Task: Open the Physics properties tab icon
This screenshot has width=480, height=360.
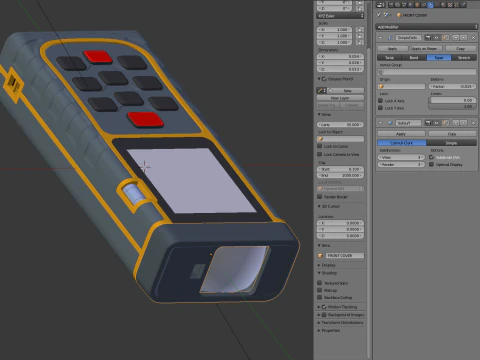Action: click(x=463, y=5)
